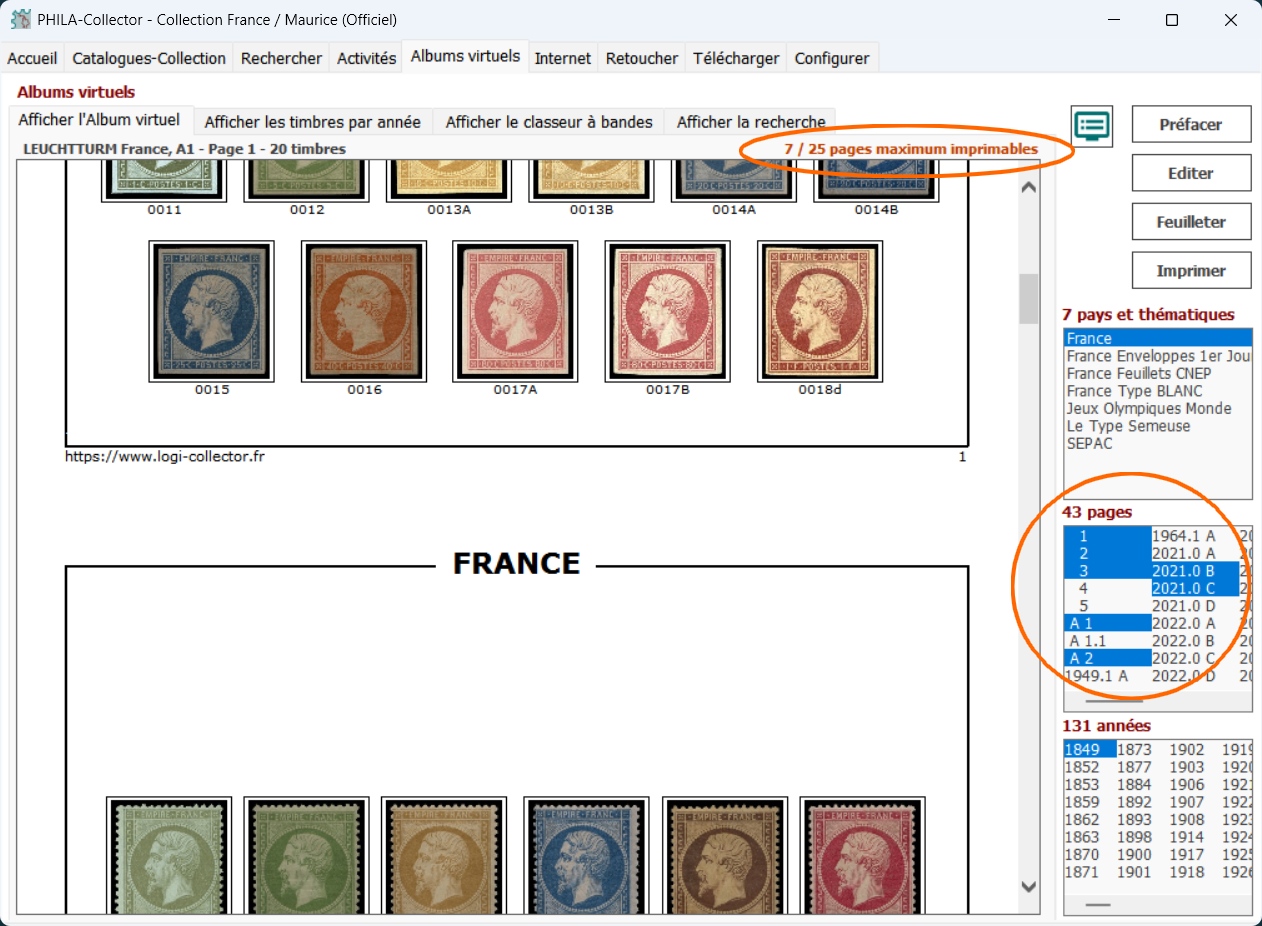Click stamp thumbnail 0015
This screenshot has width=1262, height=926.
coord(212,311)
